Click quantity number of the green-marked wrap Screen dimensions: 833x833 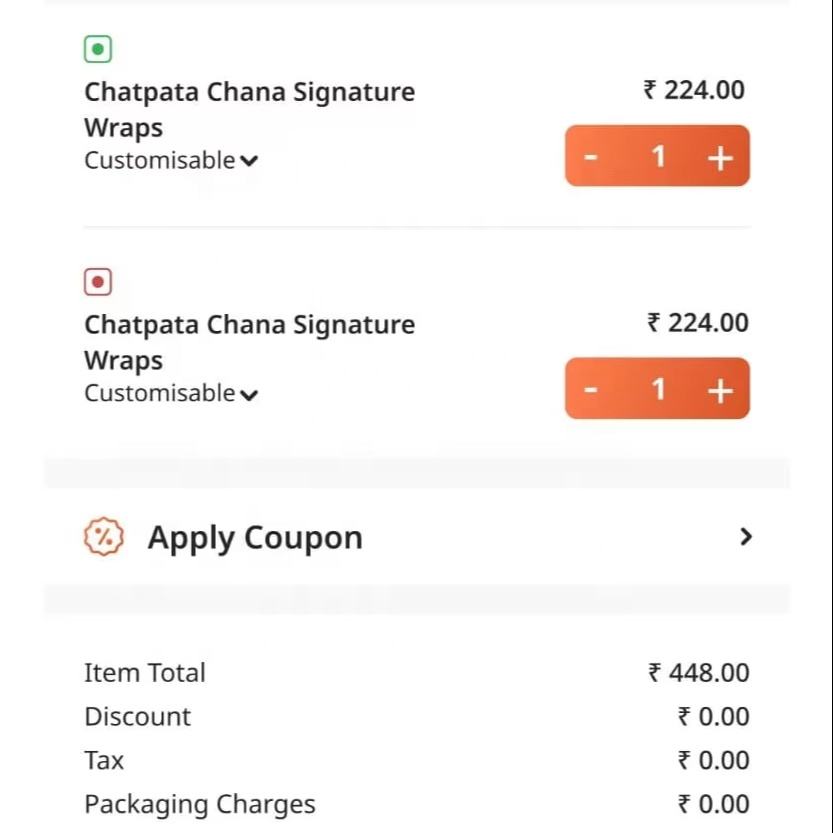[x=658, y=156]
